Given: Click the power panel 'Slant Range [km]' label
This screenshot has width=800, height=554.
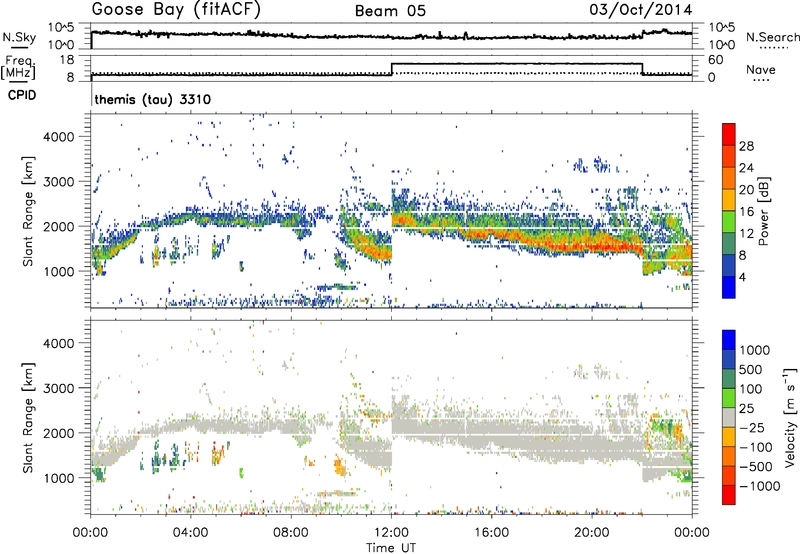Looking at the screenshot, I should click(x=28, y=211).
